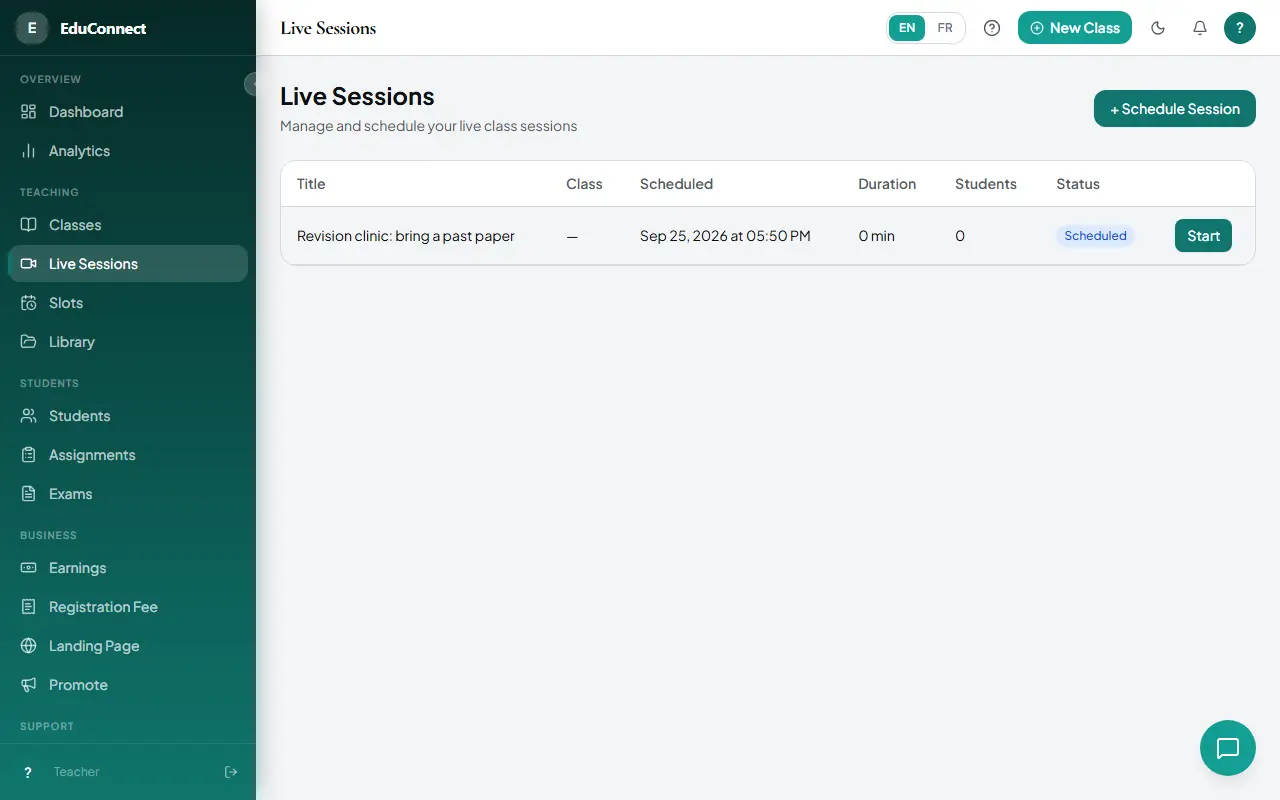This screenshot has height=800, width=1280.
Task: Open Classes in the sidebar
Action: pyautogui.click(x=128, y=225)
